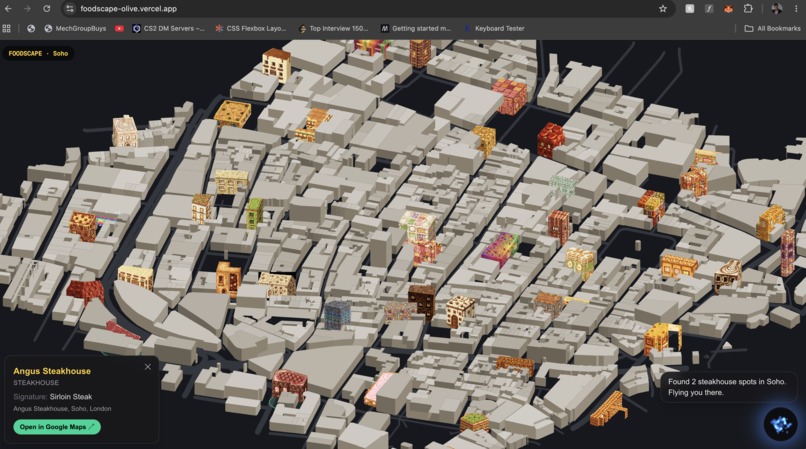Click 'Angus Steakhouse, Soho, London' address text
Viewport: 806px width, 449px height.
pyautogui.click(x=62, y=409)
